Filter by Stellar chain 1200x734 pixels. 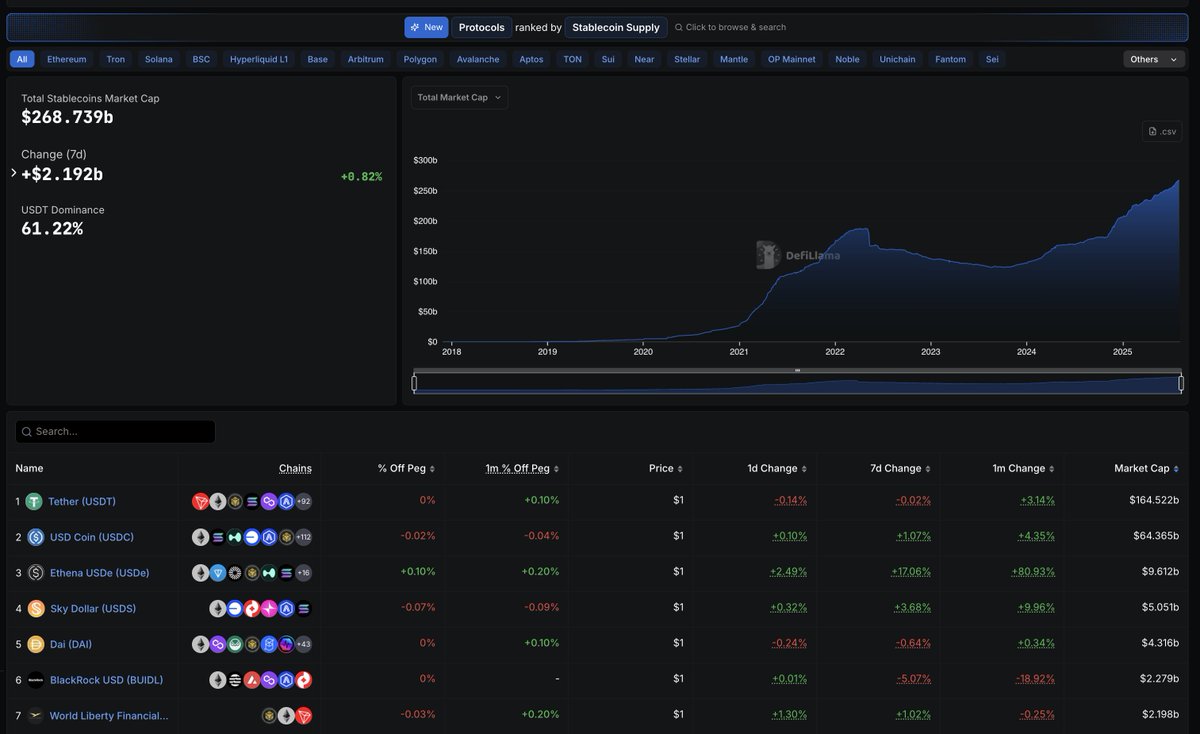pos(687,59)
